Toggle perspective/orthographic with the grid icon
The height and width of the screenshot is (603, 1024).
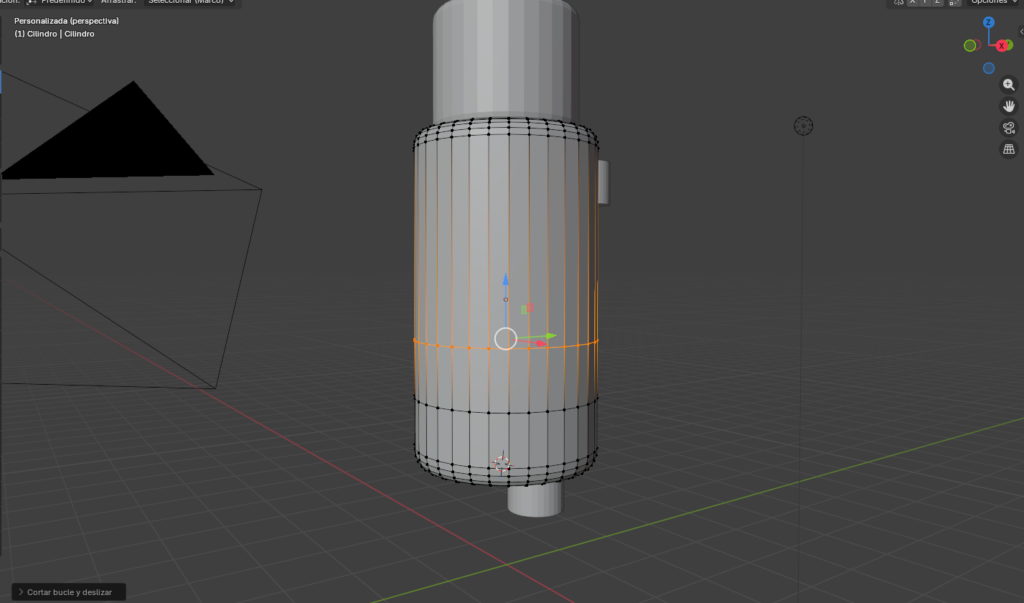click(x=1009, y=148)
